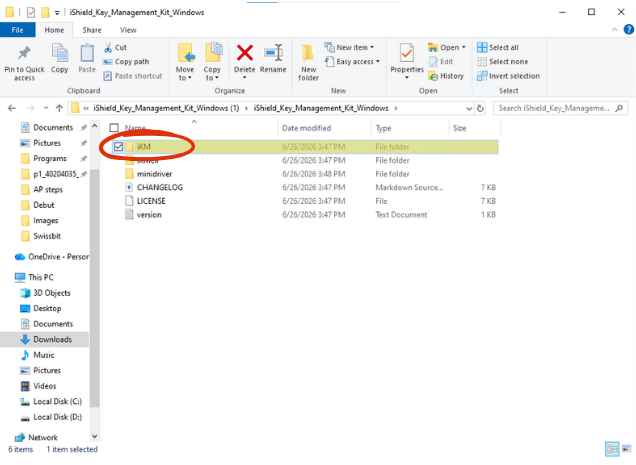636x465 pixels.
Task: Toggle the select-all checkbox in header
Action: tap(114, 128)
